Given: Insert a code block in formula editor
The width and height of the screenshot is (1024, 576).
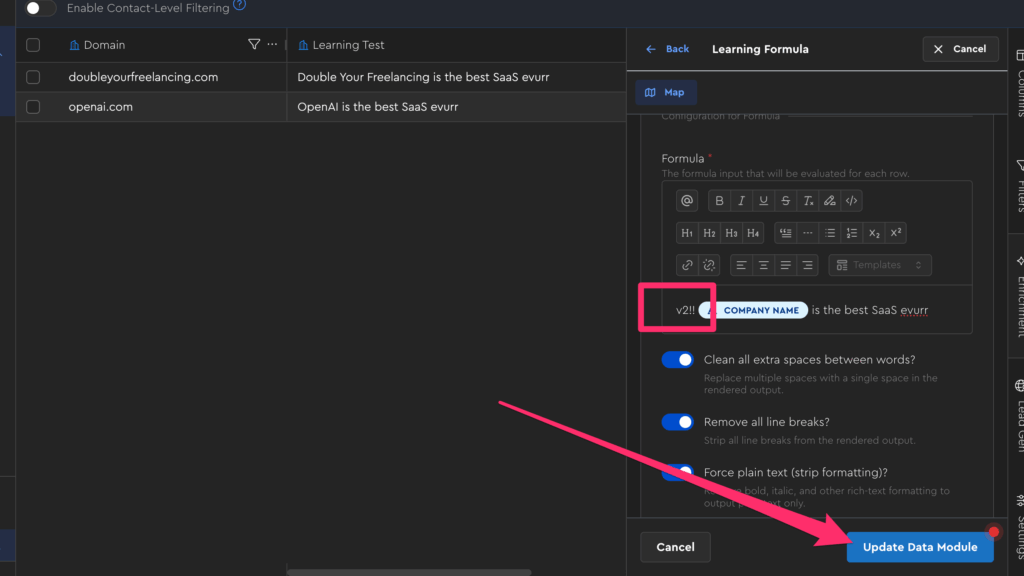Looking at the screenshot, I should click(851, 201).
